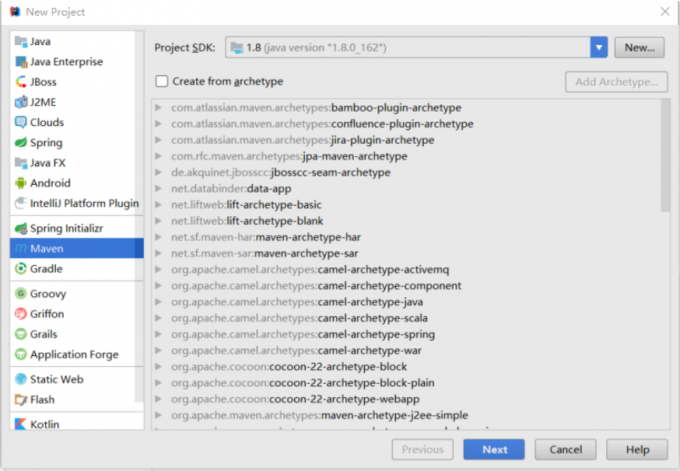
Task: Select the Spring project type icon
Action: click(21, 143)
